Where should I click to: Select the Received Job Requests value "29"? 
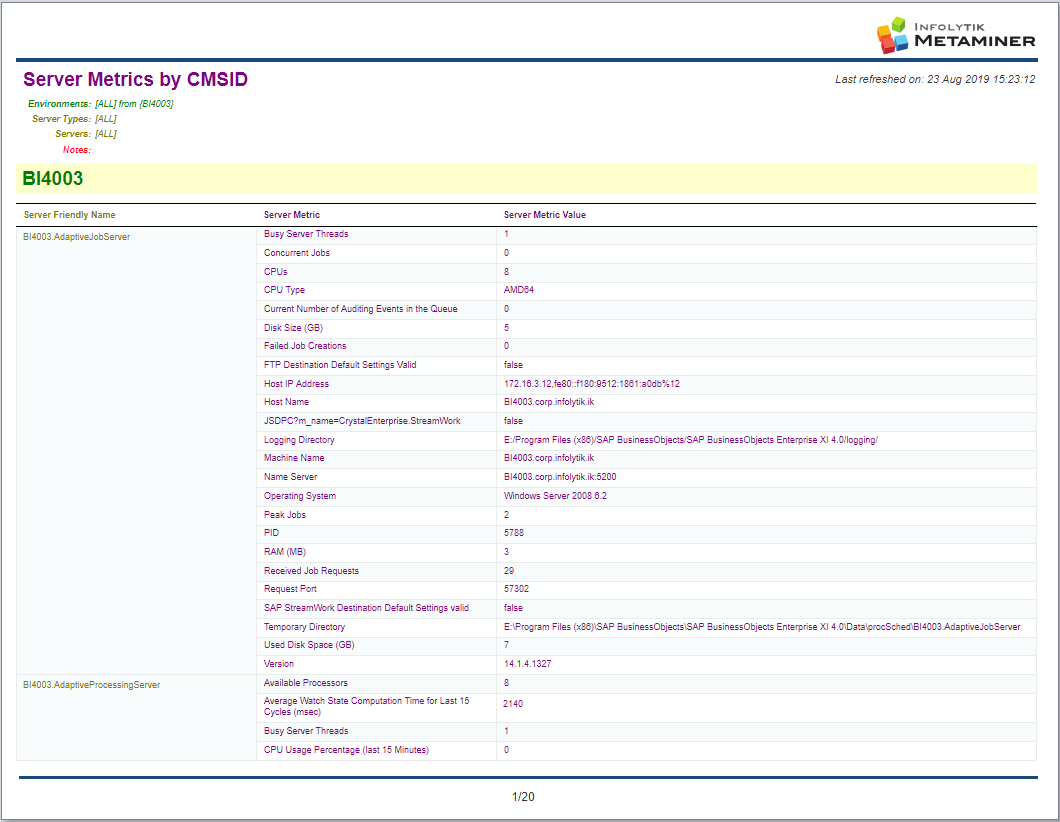[509, 571]
